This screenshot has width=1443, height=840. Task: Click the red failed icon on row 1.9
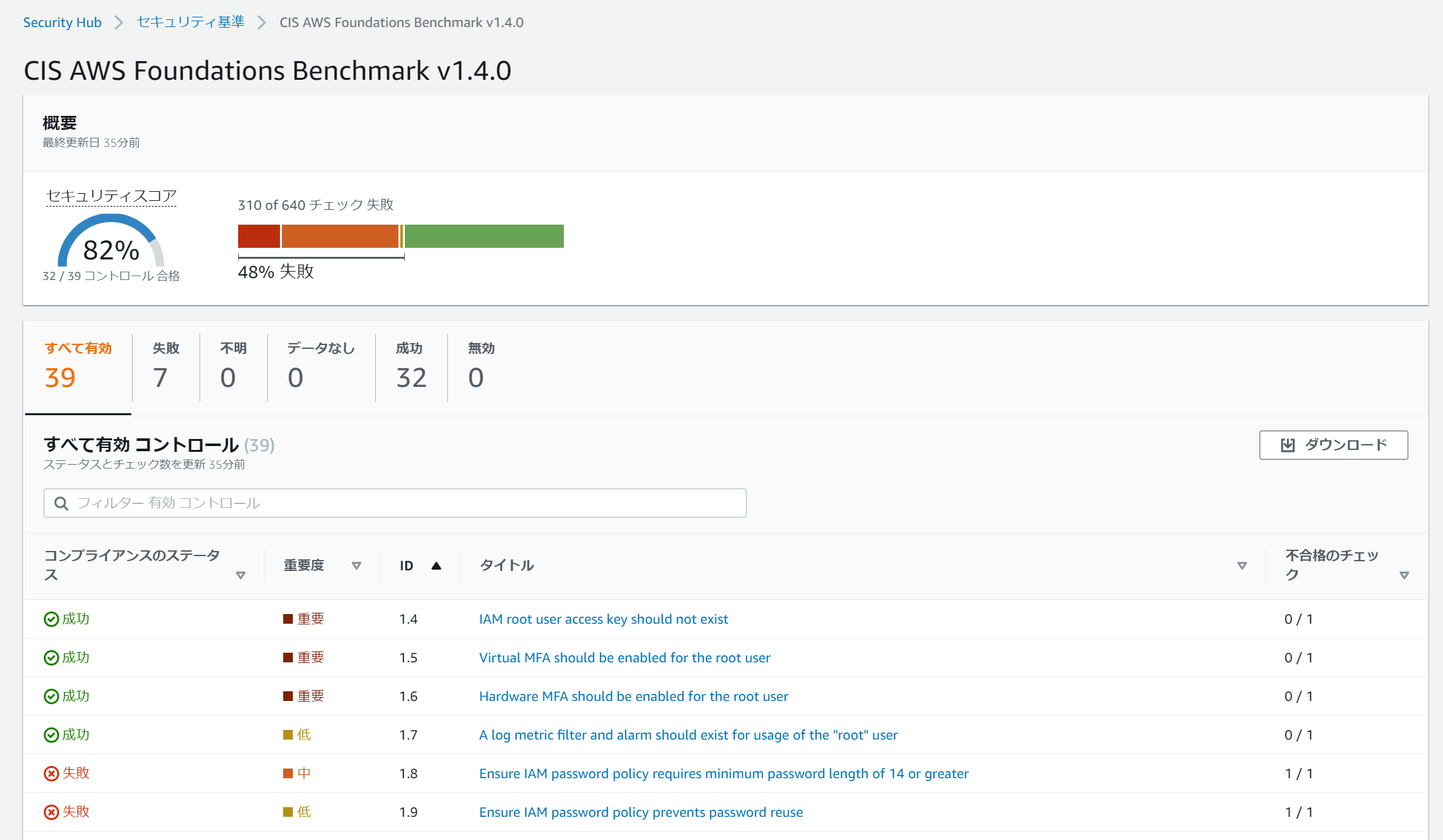(x=51, y=812)
